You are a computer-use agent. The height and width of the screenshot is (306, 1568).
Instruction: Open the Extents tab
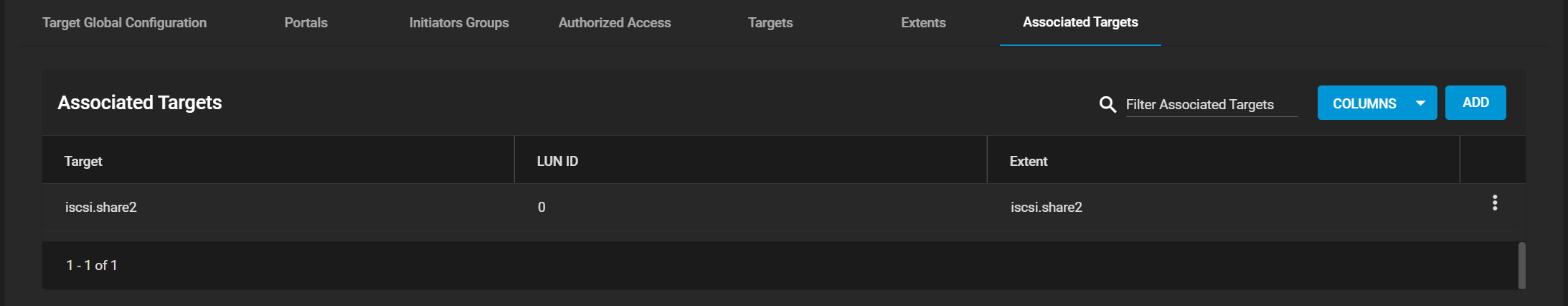(923, 23)
